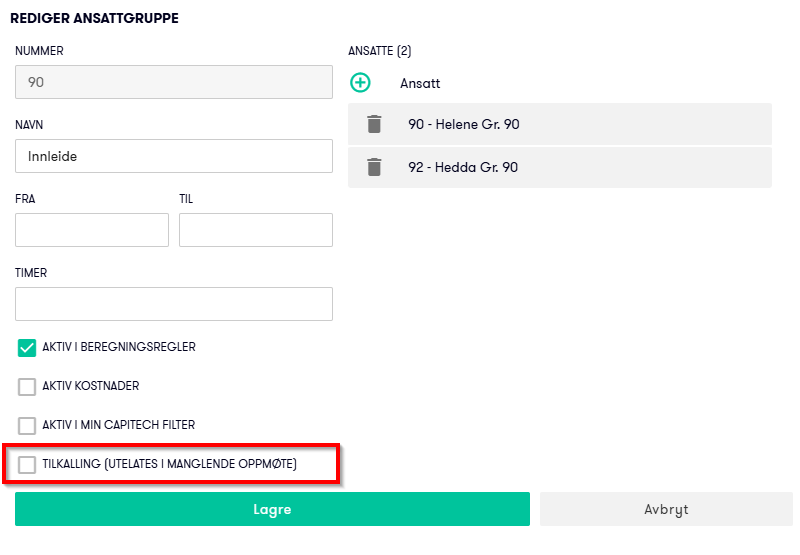
Task: Click the Ansatt label beside the plus
Action: point(420,84)
